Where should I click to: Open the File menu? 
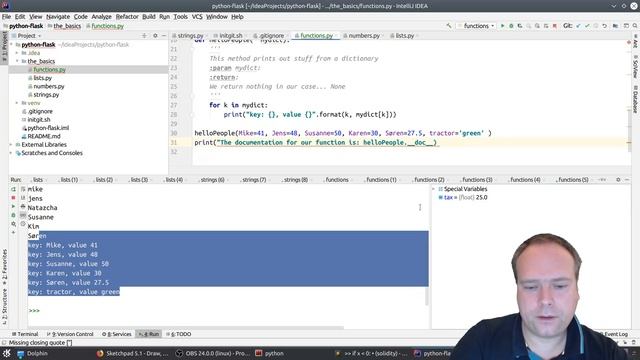click(6, 17)
